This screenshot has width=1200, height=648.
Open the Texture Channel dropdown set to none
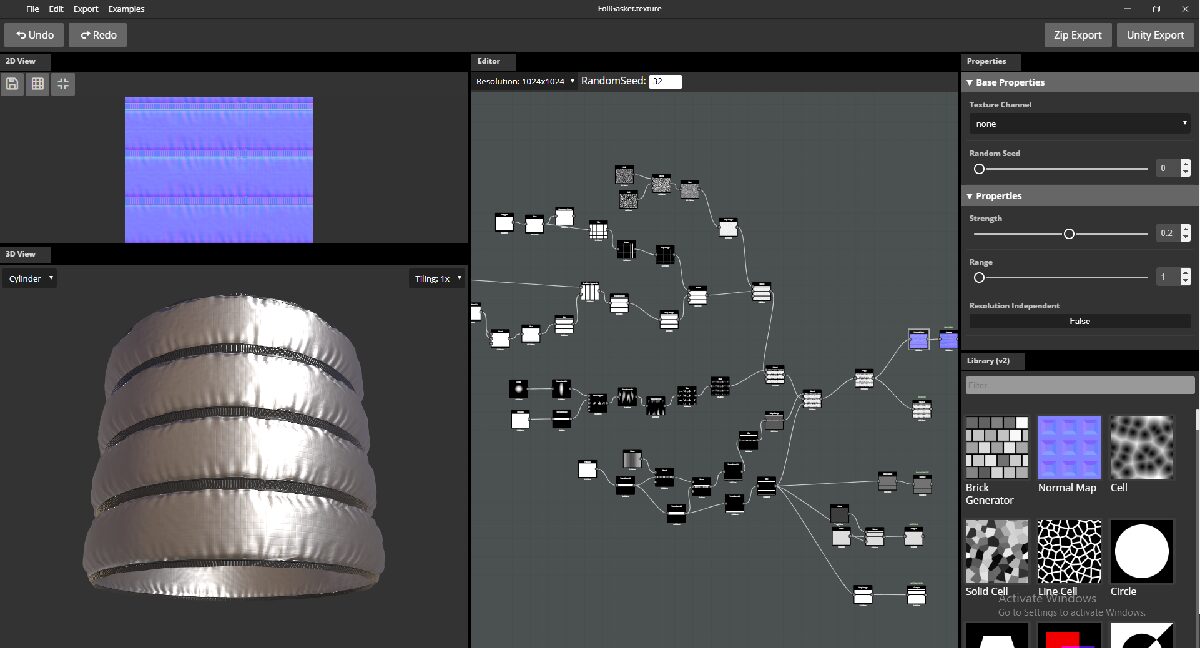tap(1079, 123)
